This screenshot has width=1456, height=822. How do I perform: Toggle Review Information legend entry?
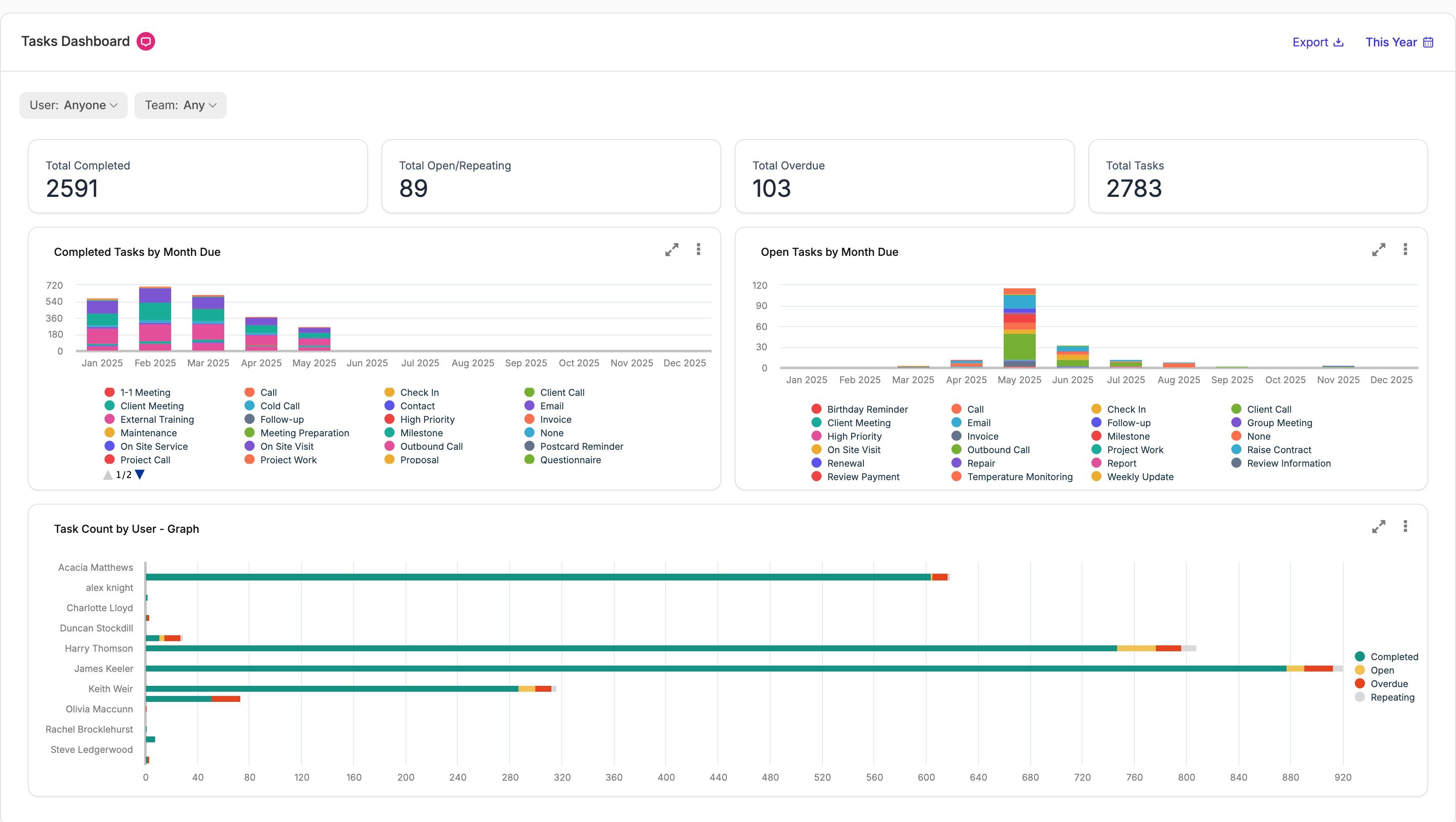click(x=1281, y=464)
